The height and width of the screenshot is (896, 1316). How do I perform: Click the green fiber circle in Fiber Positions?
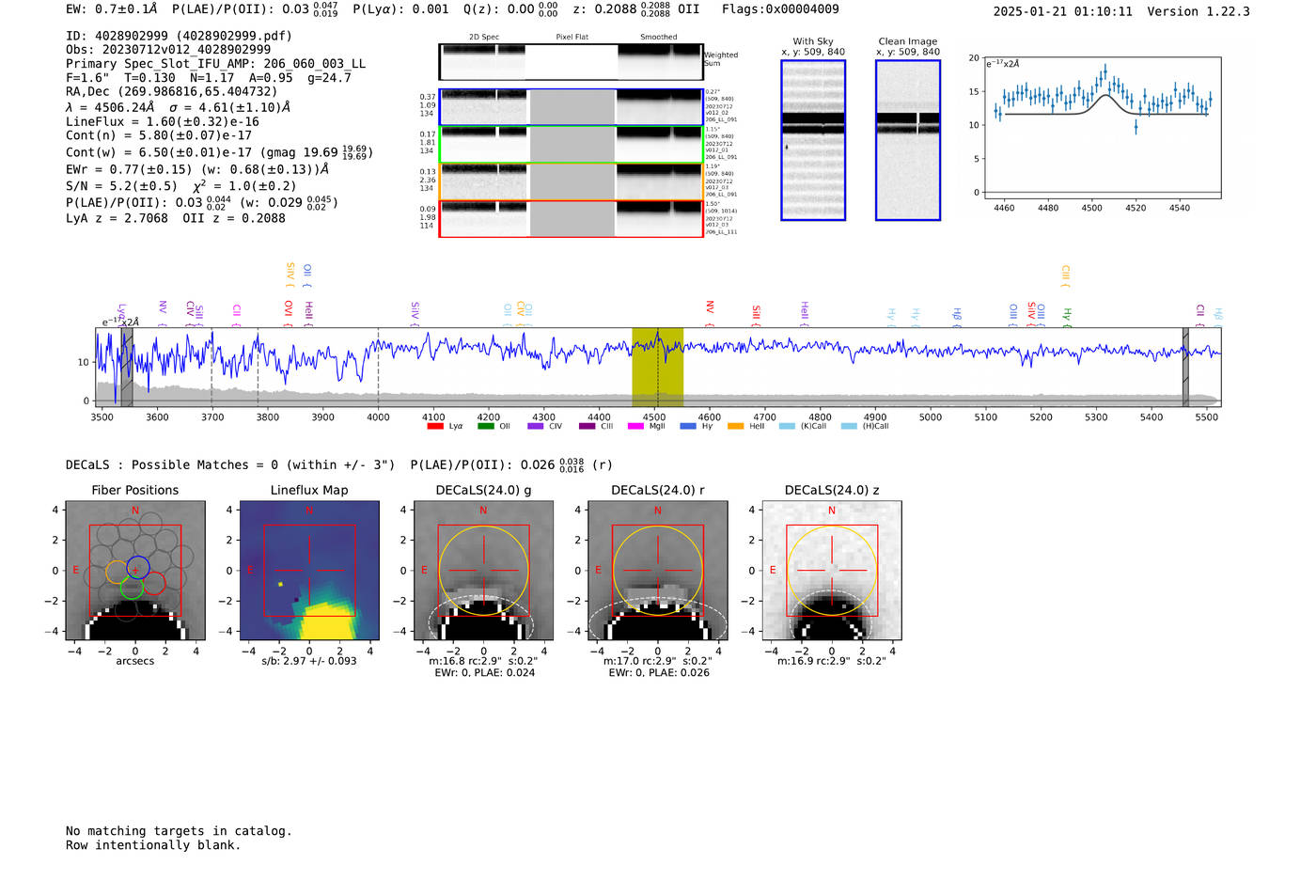(x=132, y=588)
